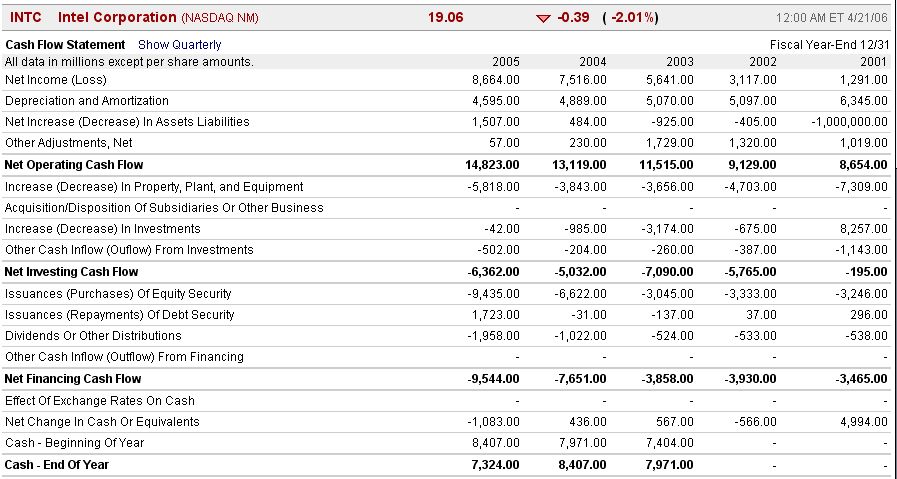
Task: Click the red down-arrow price change icon
Action: tap(543, 18)
